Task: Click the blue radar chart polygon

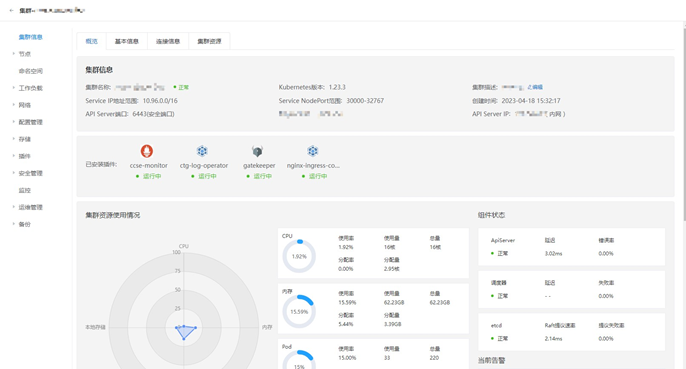Action: tap(185, 331)
